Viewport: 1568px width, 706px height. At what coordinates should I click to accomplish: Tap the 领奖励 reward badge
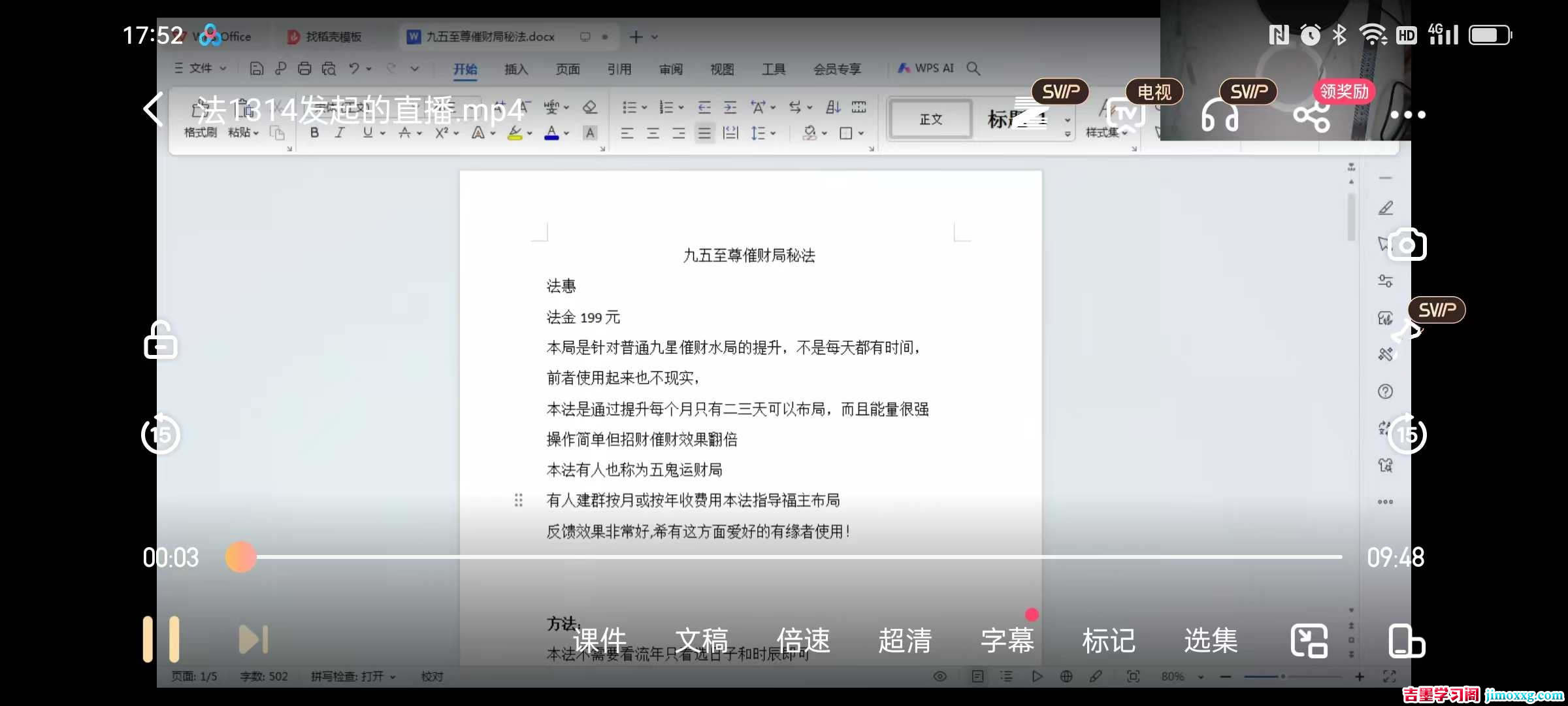(1344, 92)
